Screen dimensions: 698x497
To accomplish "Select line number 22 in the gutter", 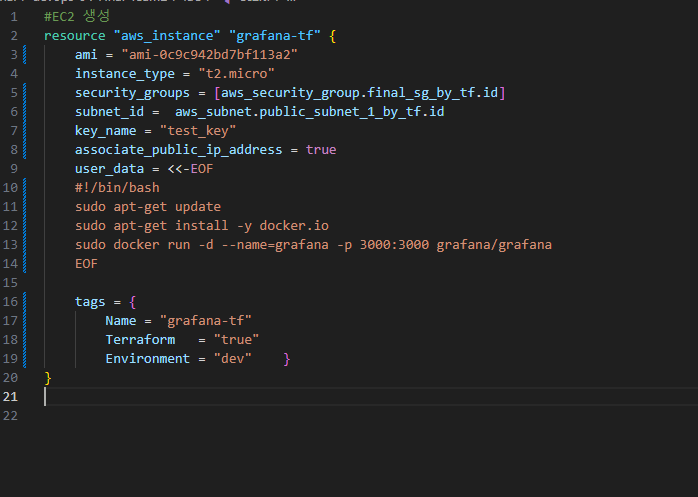I will pos(10,416).
